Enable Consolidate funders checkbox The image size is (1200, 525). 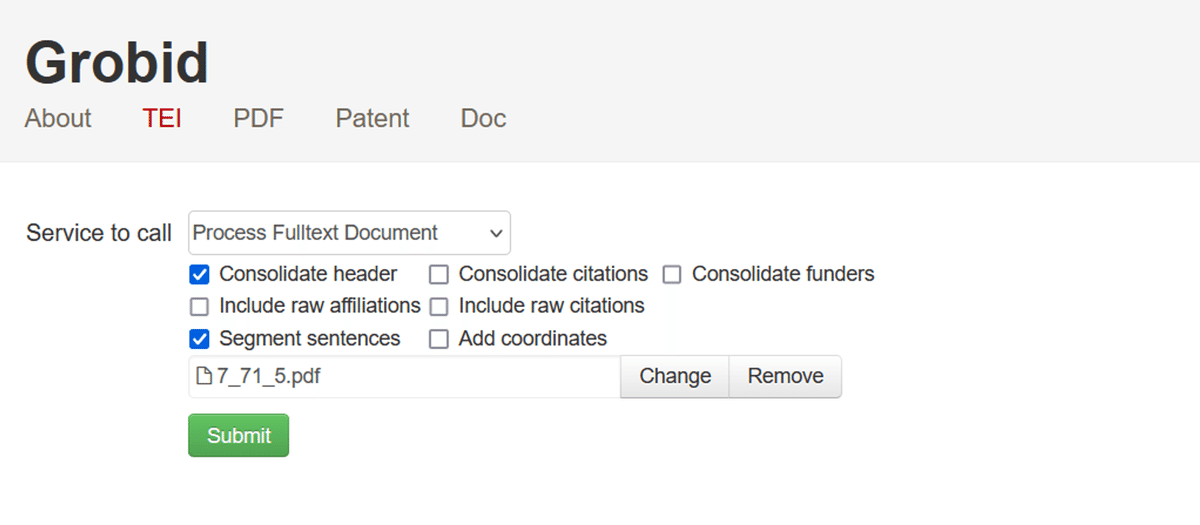coord(672,274)
